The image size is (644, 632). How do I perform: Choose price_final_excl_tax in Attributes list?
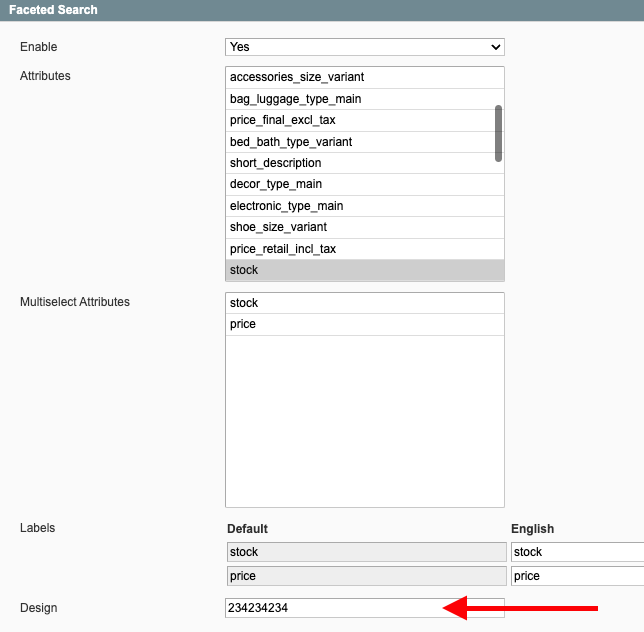(361, 120)
